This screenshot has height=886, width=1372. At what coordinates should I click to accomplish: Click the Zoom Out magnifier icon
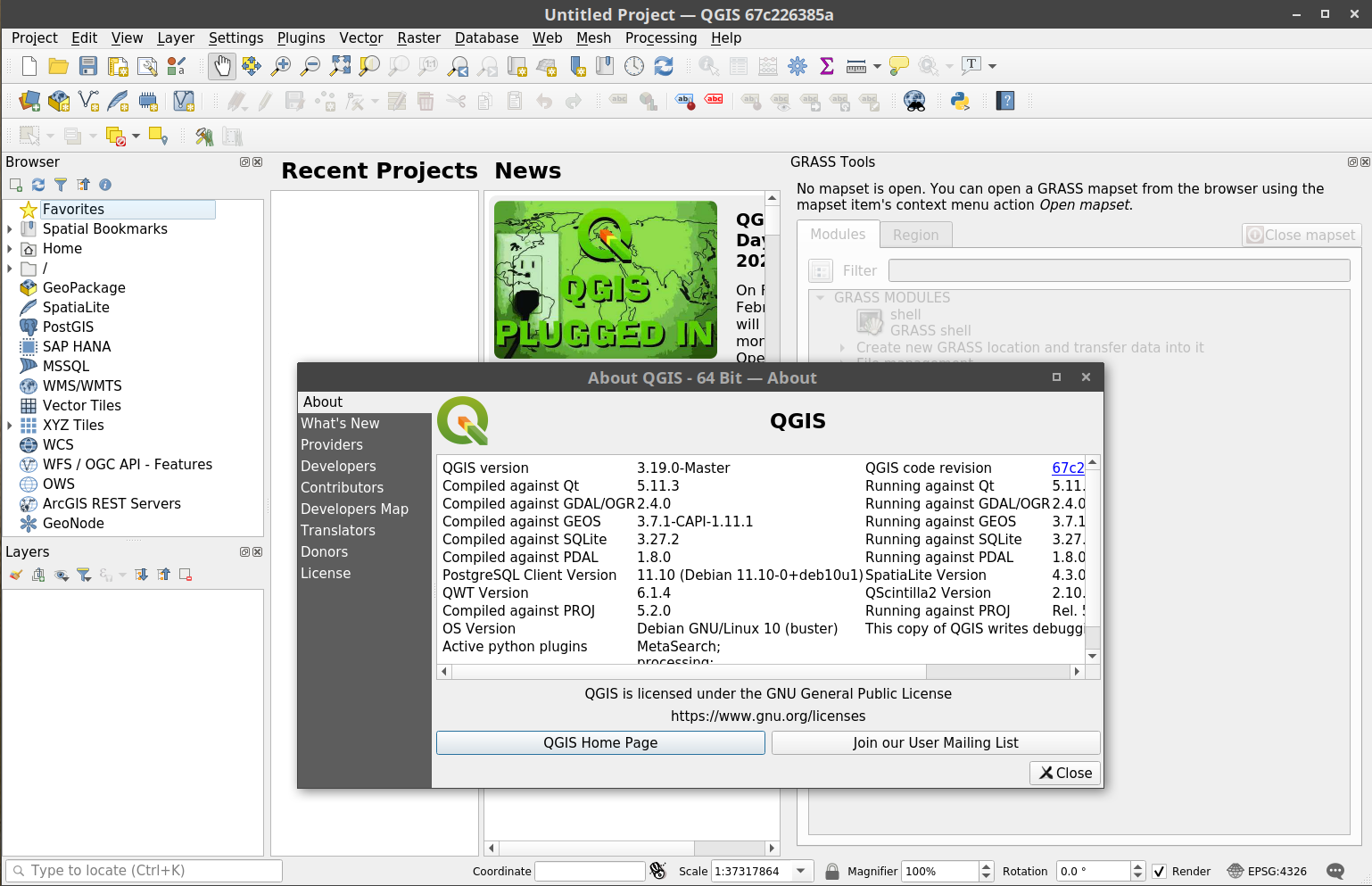(x=310, y=66)
